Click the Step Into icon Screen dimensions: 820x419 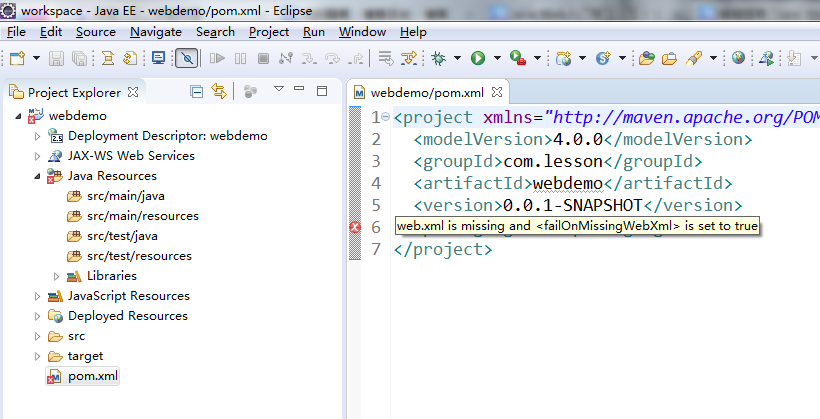point(309,58)
